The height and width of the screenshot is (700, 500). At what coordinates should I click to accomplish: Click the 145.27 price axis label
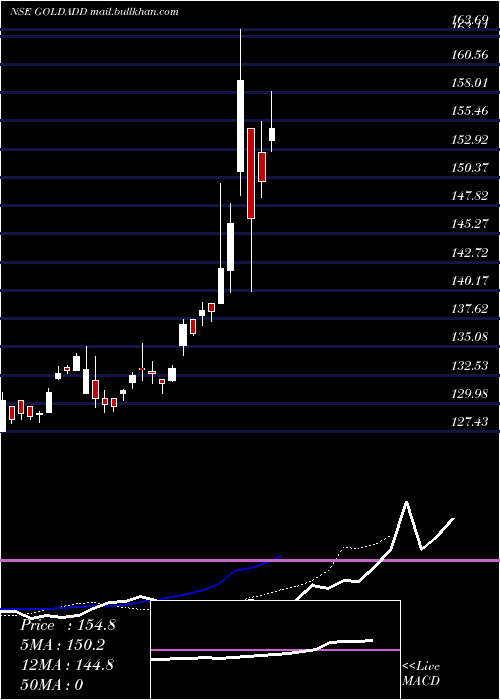point(470,224)
